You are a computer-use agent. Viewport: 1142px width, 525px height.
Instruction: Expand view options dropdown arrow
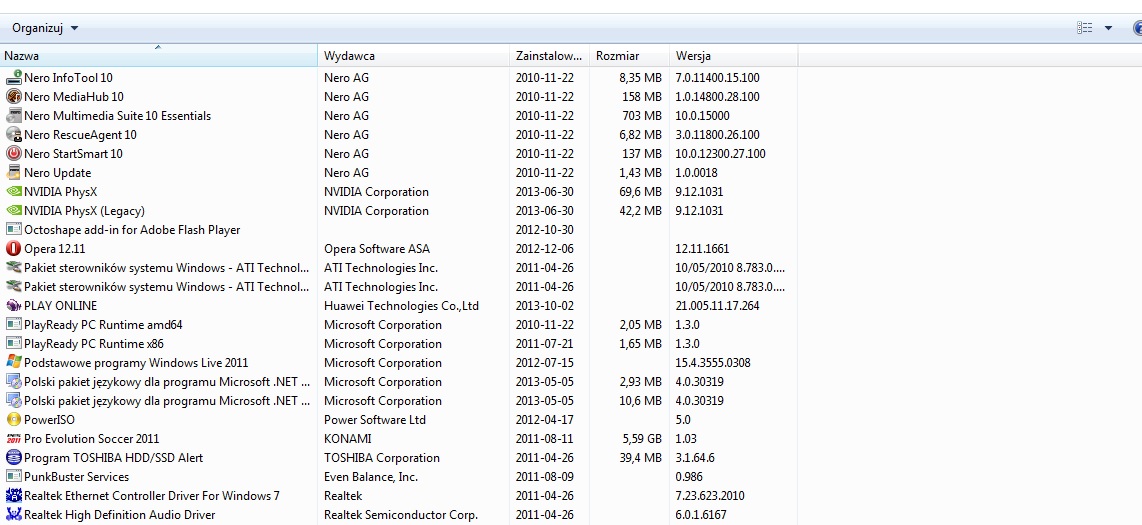tap(1108, 28)
